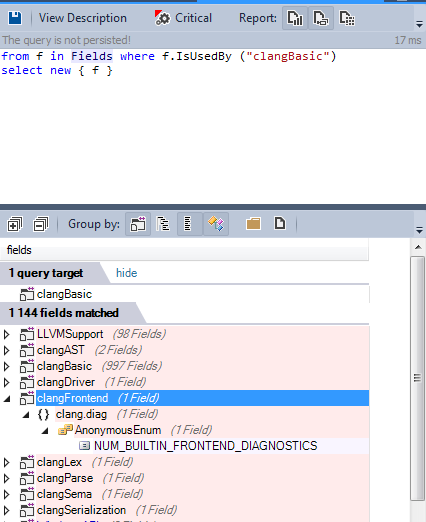Expand the LLVMSupport node
426x522 pixels.
(x=7, y=334)
